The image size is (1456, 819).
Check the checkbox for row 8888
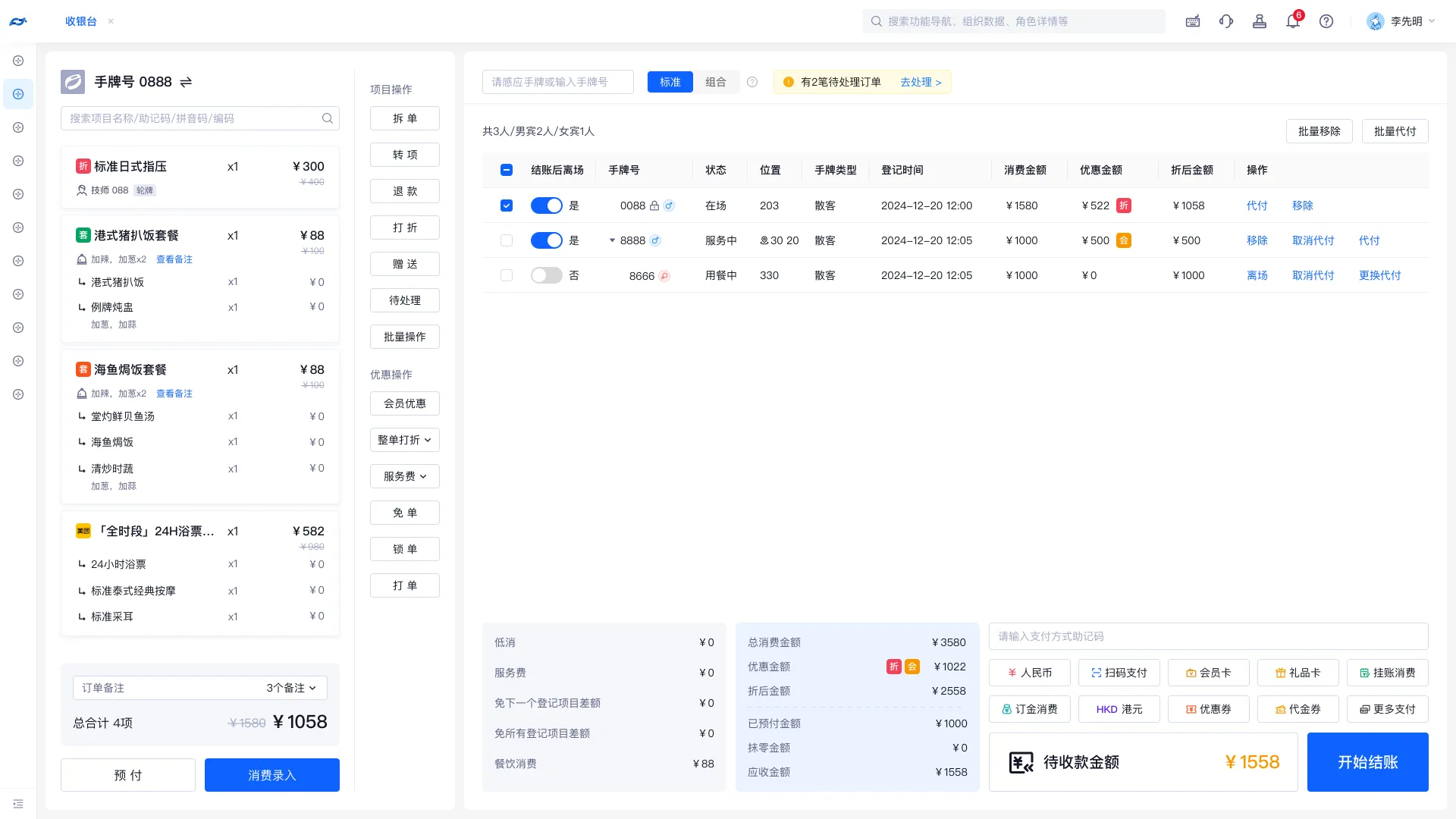coord(507,240)
